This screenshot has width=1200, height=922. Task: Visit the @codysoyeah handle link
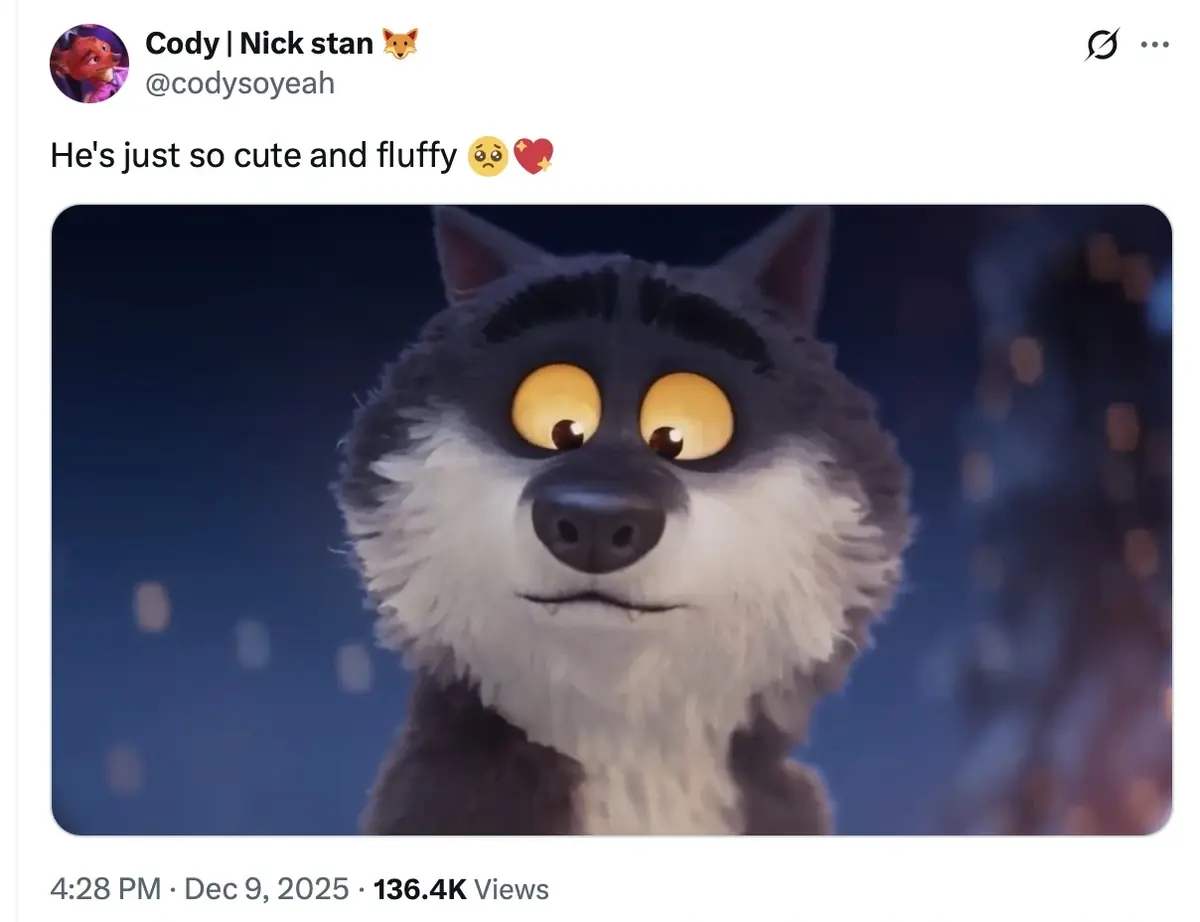(x=240, y=83)
